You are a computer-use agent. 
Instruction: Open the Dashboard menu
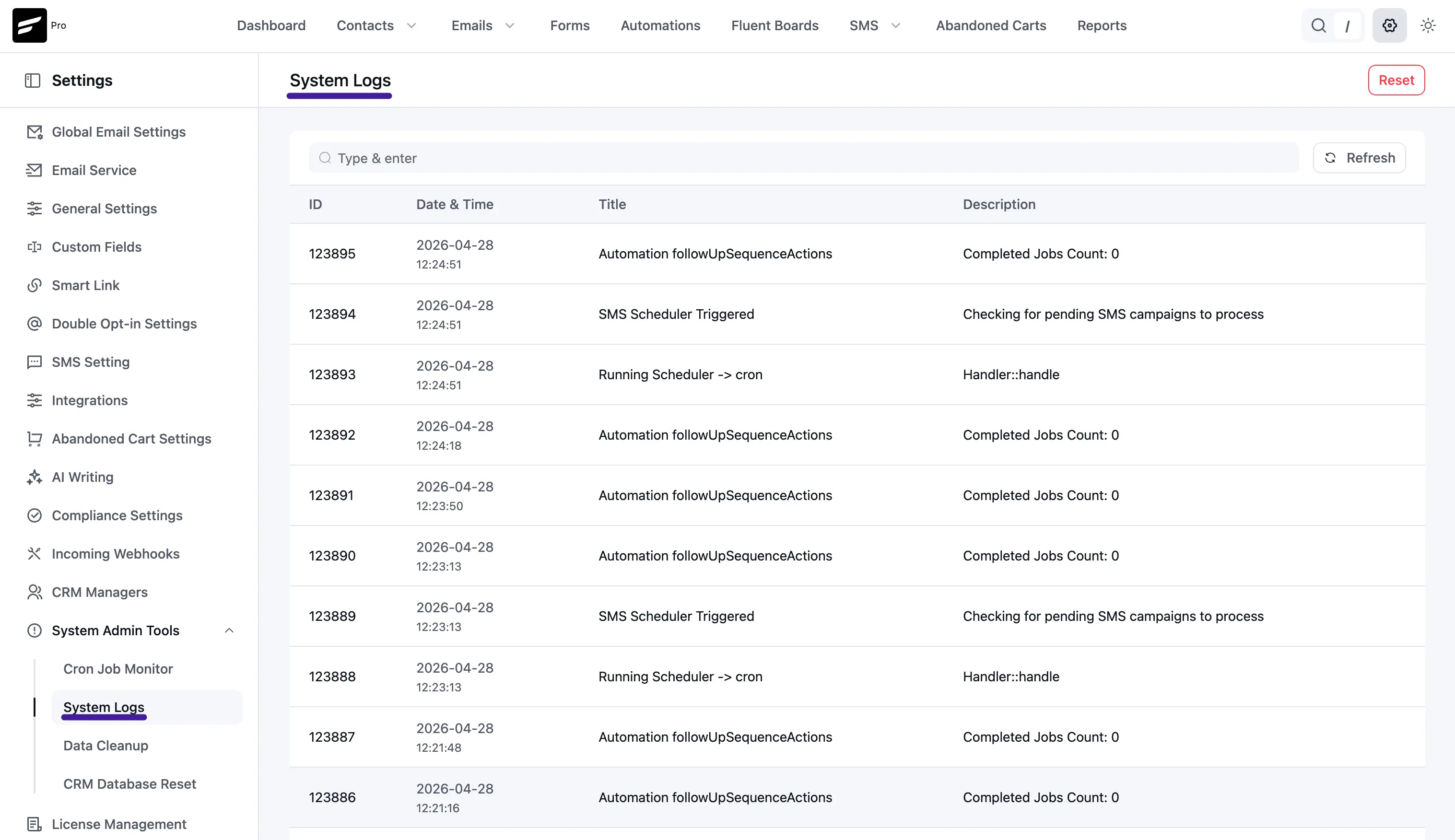(271, 26)
